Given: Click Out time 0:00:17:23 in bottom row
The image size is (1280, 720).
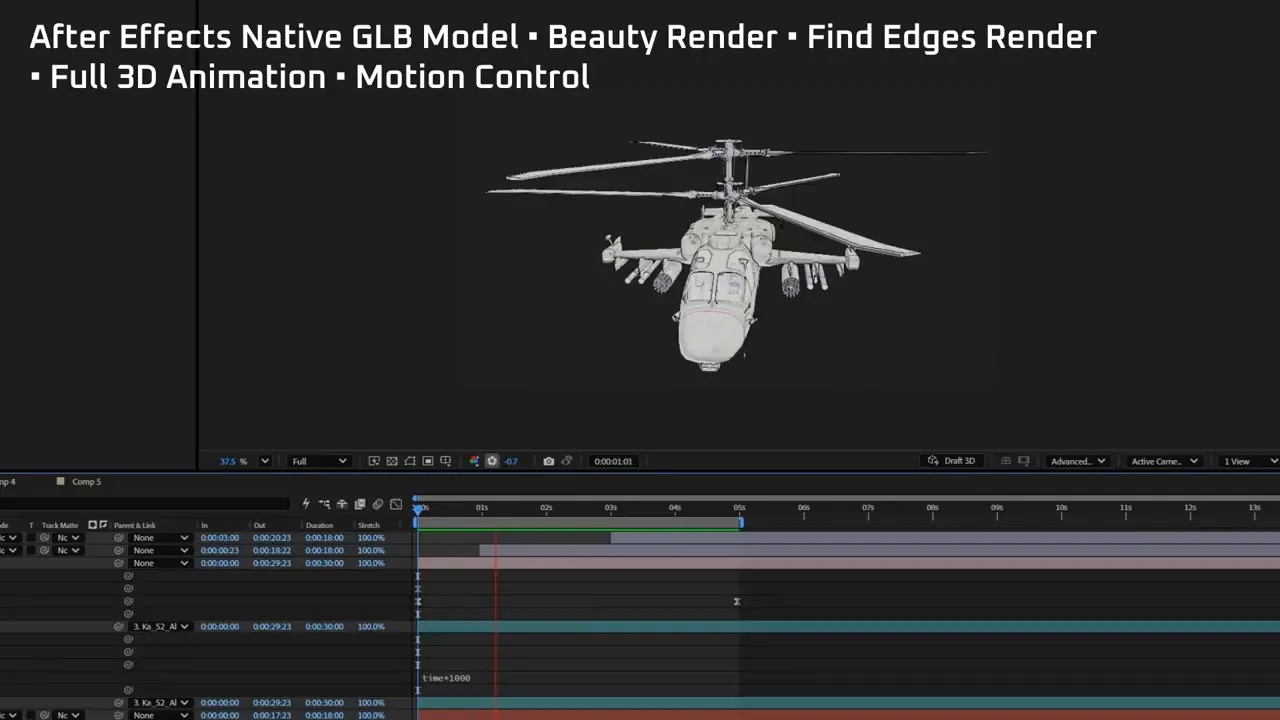Looking at the screenshot, I should point(272,716).
